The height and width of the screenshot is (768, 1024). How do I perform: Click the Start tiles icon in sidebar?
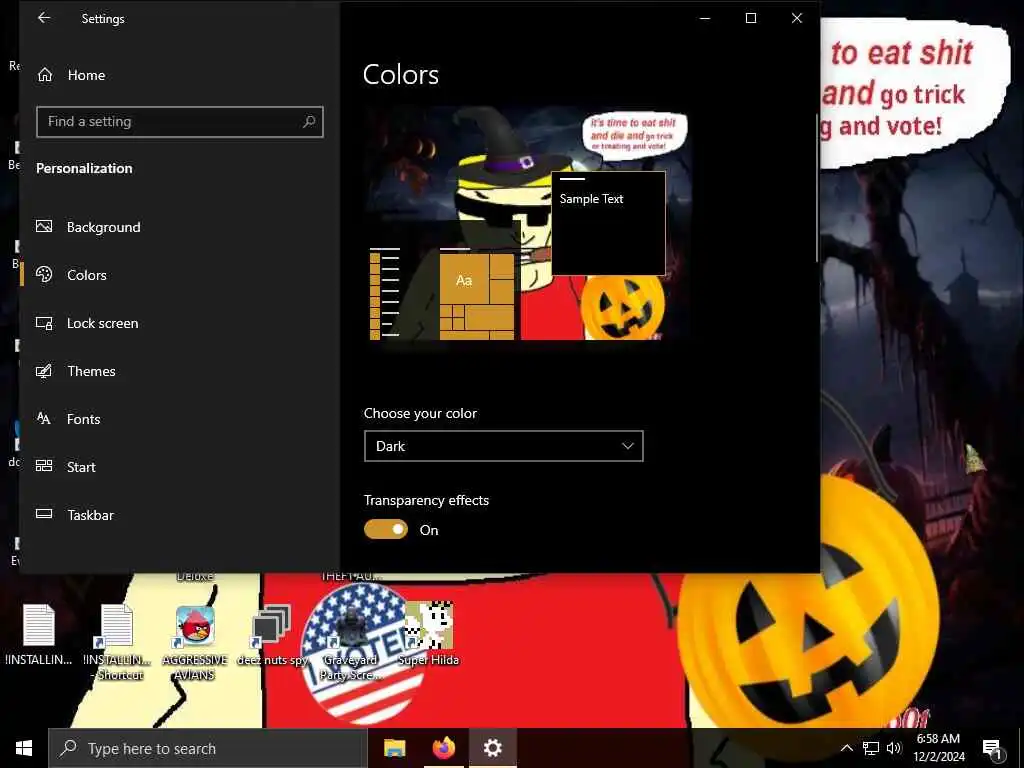(44, 466)
